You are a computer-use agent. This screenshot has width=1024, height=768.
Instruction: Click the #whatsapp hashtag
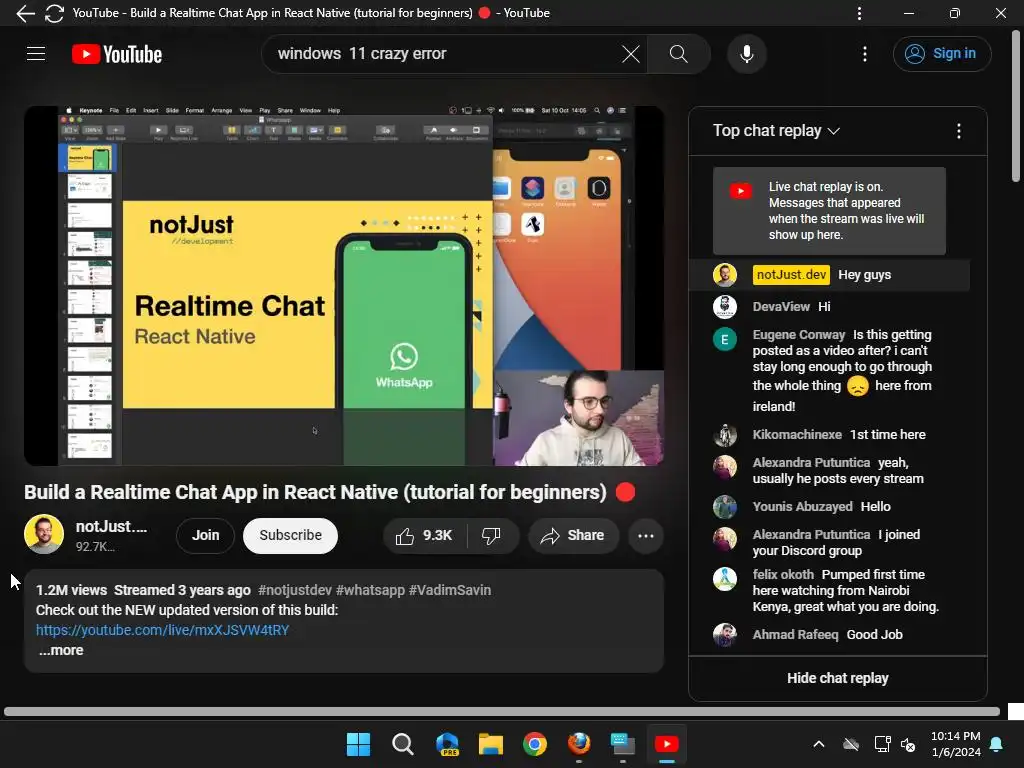coord(370,590)
